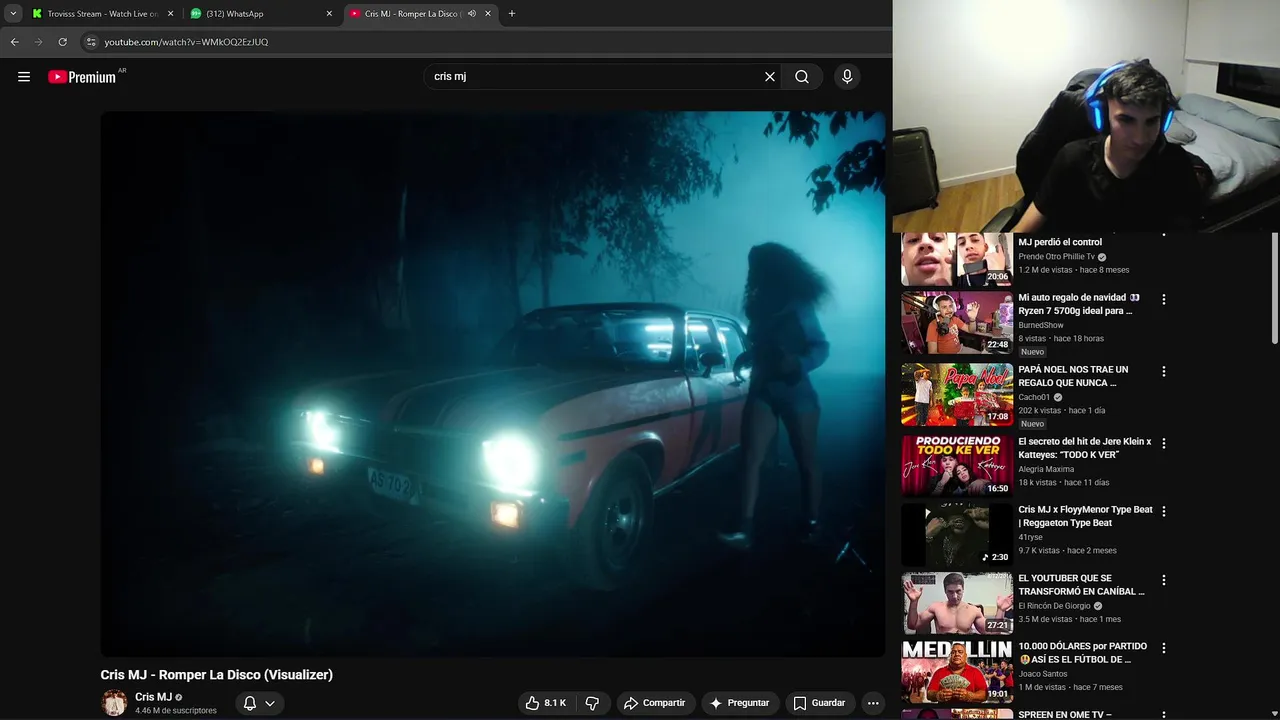Toggle the notification bell for Cris MJ

click(250, 703)
